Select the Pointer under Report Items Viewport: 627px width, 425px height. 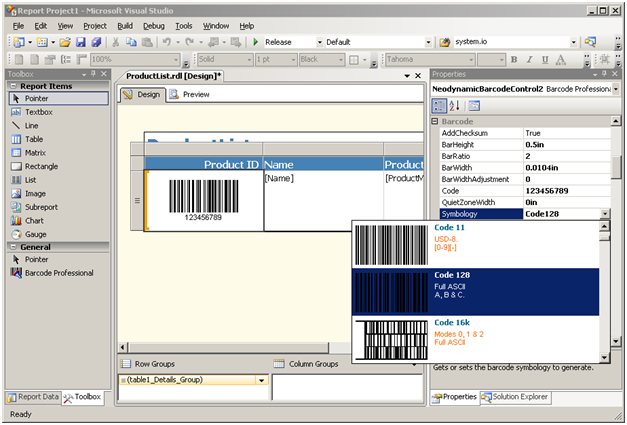click(x=58, y=98)
